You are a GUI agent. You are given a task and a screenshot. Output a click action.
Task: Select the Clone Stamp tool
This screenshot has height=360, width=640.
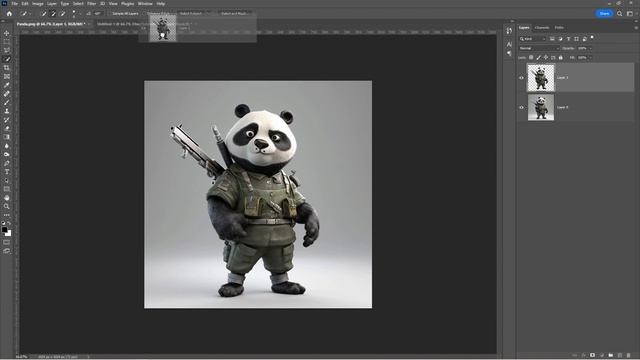(7, 111)
